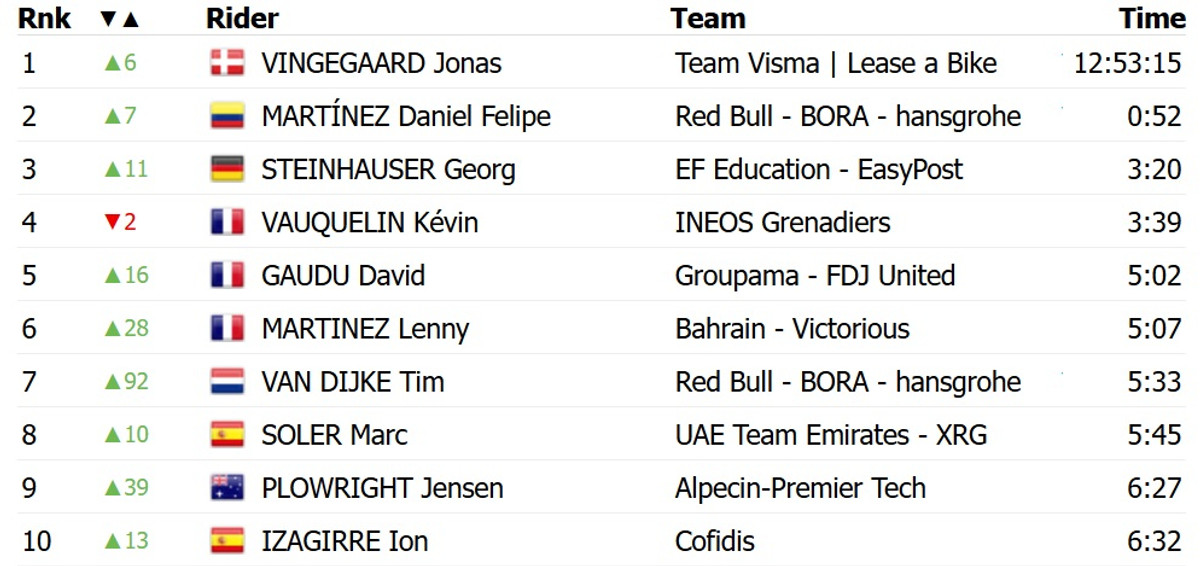Click the red down arrow for Vauquelin
The width and height of the screenshot is (1200, 566).
coord(111,222)
